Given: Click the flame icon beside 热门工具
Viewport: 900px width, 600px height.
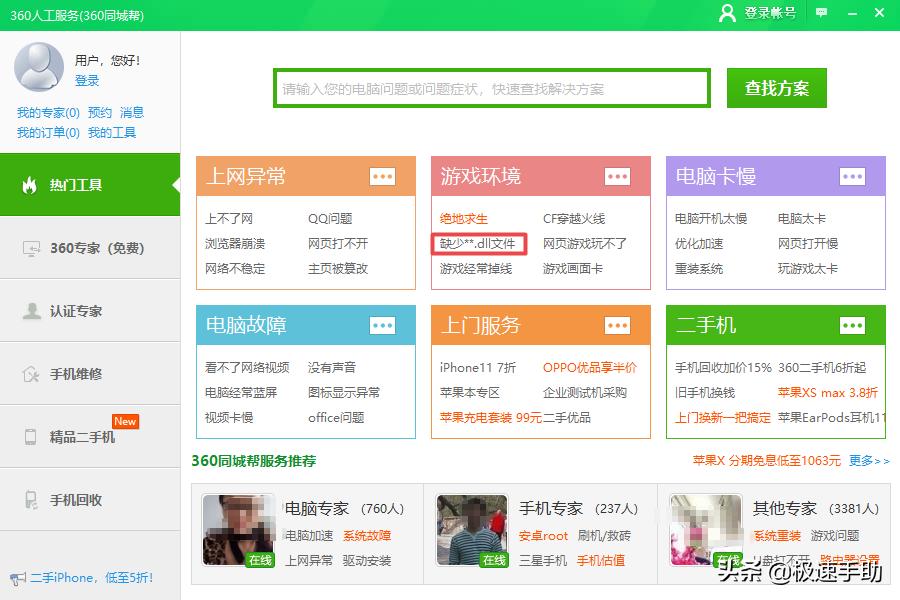Looking at the screenshot, I should 29,185.
